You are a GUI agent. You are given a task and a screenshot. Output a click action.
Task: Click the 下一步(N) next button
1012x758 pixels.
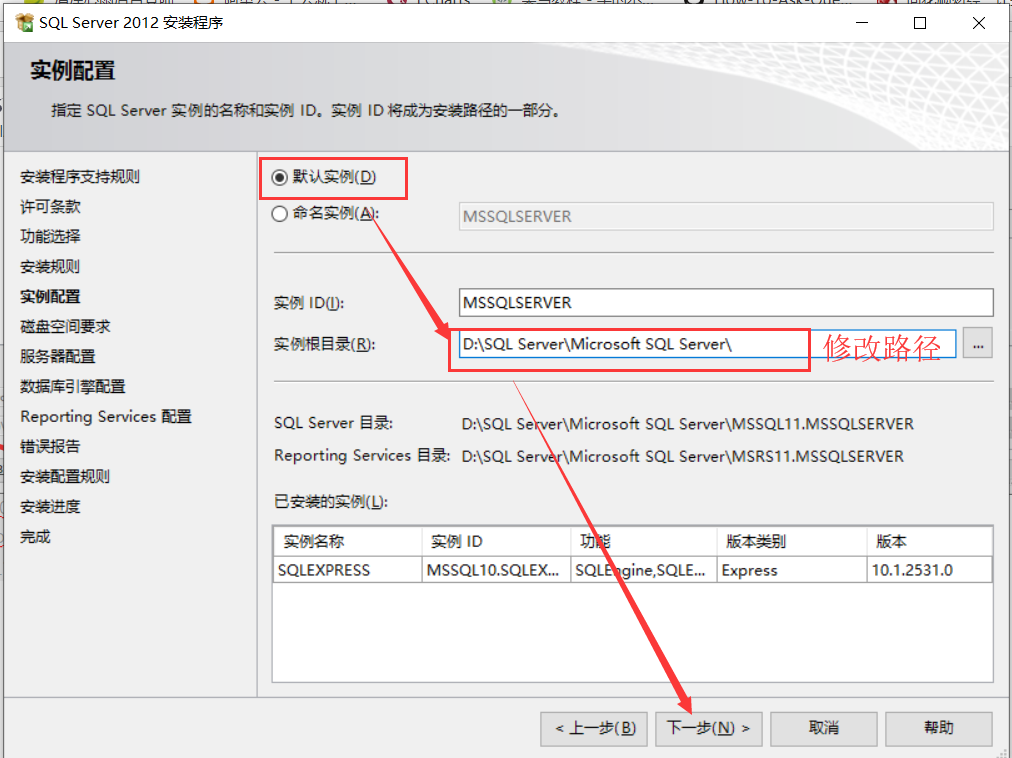[709, 729]
